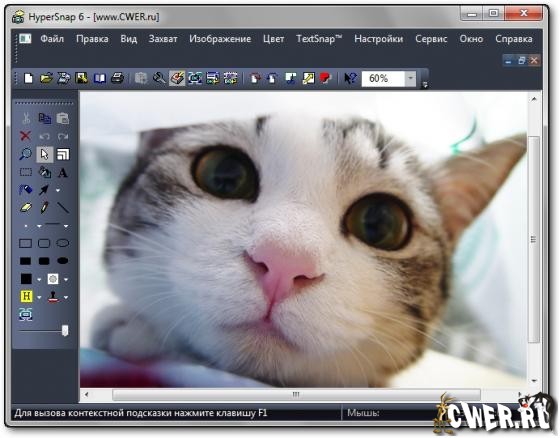Choose the yellow Highlighter H tool
This screenshot has height=438, width=560.
point(26,296)
